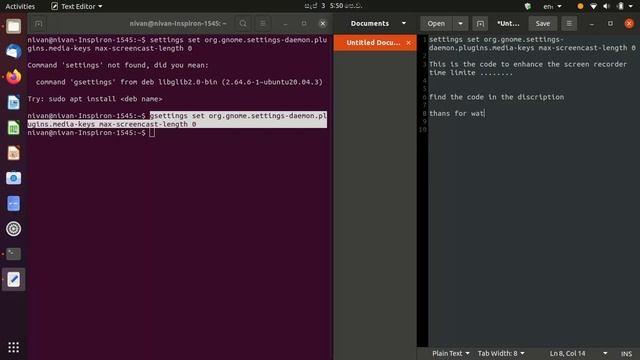Image resolution: width=640 pixels, height=360 pixels.
Task: Click the Text Editor dock icon
Action: point(13,279)
